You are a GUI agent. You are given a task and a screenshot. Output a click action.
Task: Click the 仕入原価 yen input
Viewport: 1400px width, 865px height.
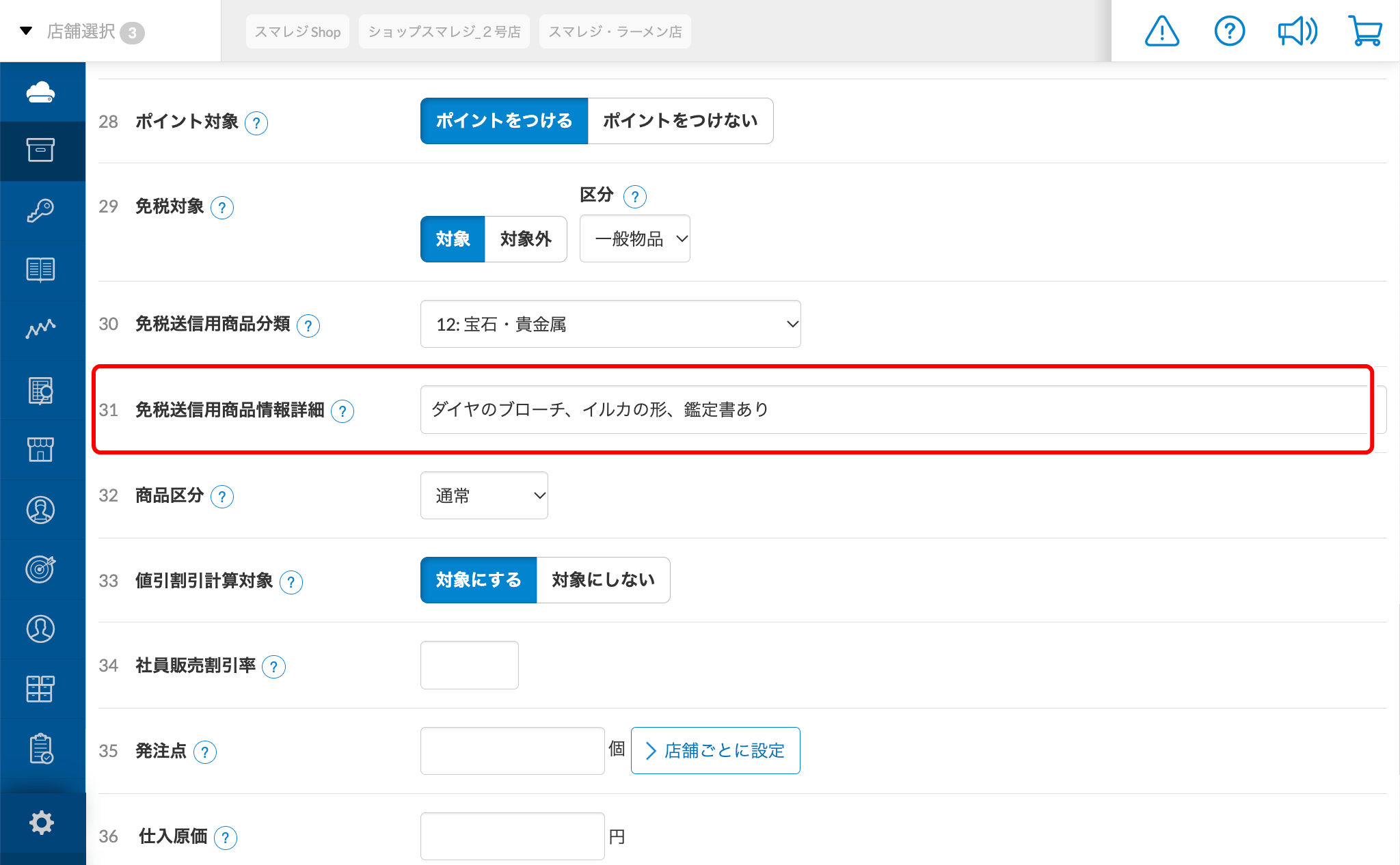coord(513,836)
